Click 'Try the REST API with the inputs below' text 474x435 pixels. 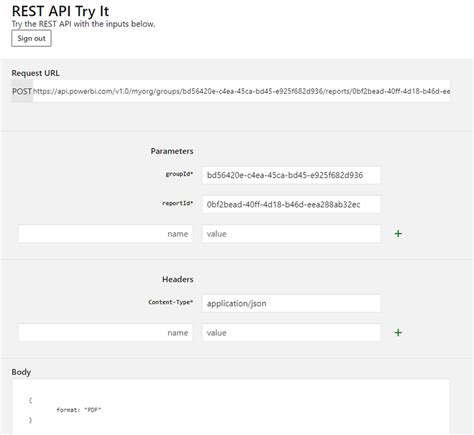[x=83, y=24]
